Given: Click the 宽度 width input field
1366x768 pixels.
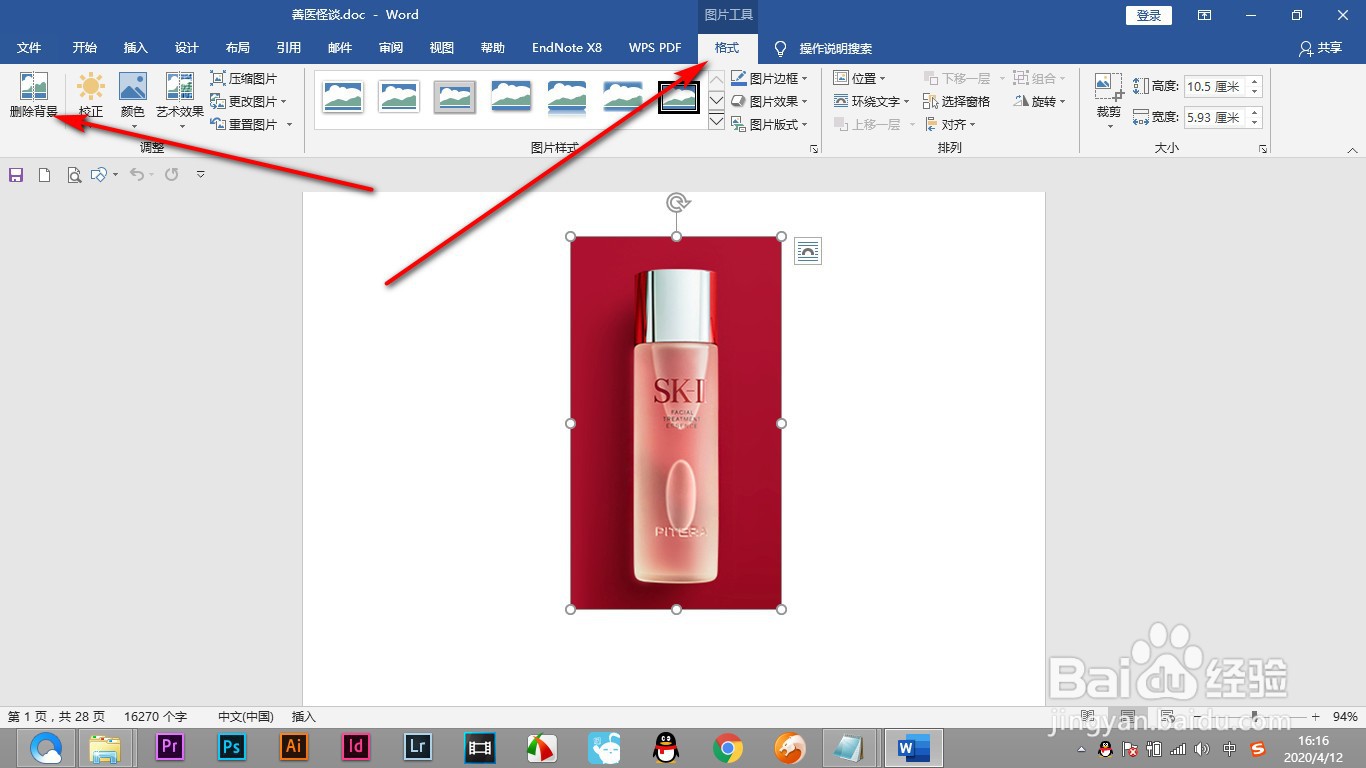Looking at the screenshot, I should (1215, 117).
